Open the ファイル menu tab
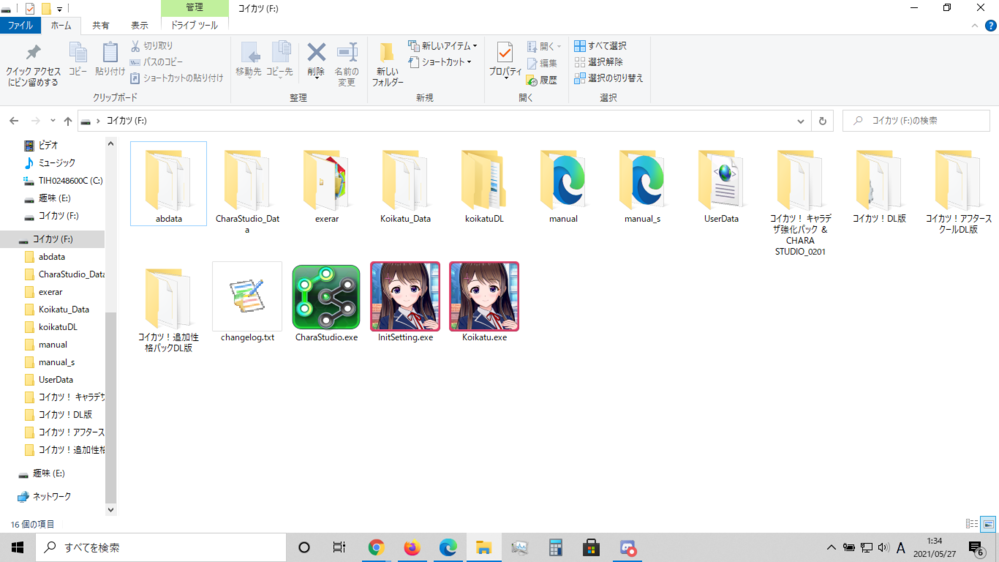Viewport: 999px width, 562px height. pyautogui.click(x=20, y=25)
